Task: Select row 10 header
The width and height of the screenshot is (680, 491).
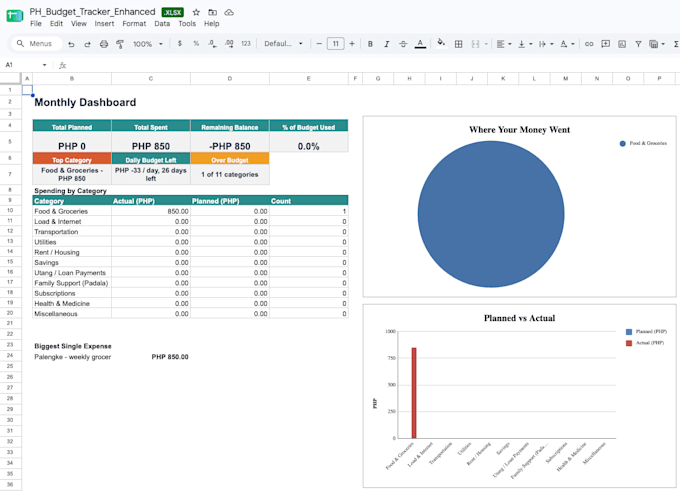Action: [x=10, y=210]
